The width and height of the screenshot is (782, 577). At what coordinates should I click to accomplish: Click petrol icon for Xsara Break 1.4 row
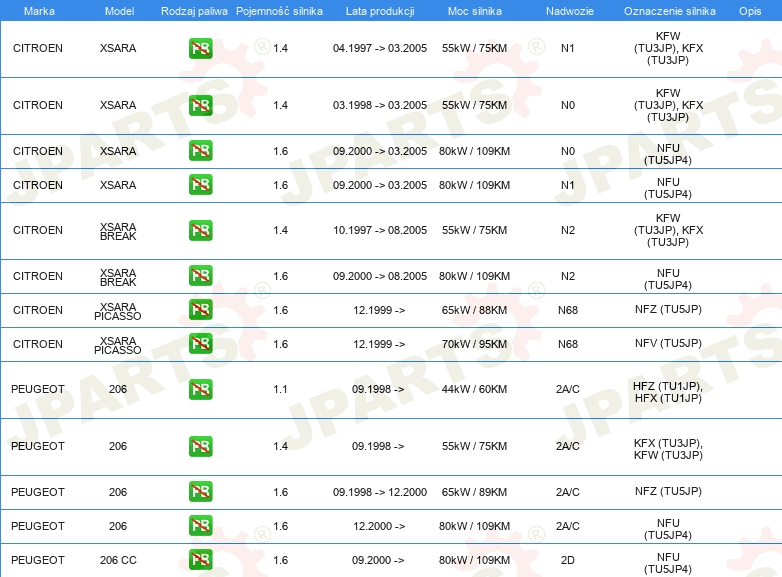click(200, 230)
